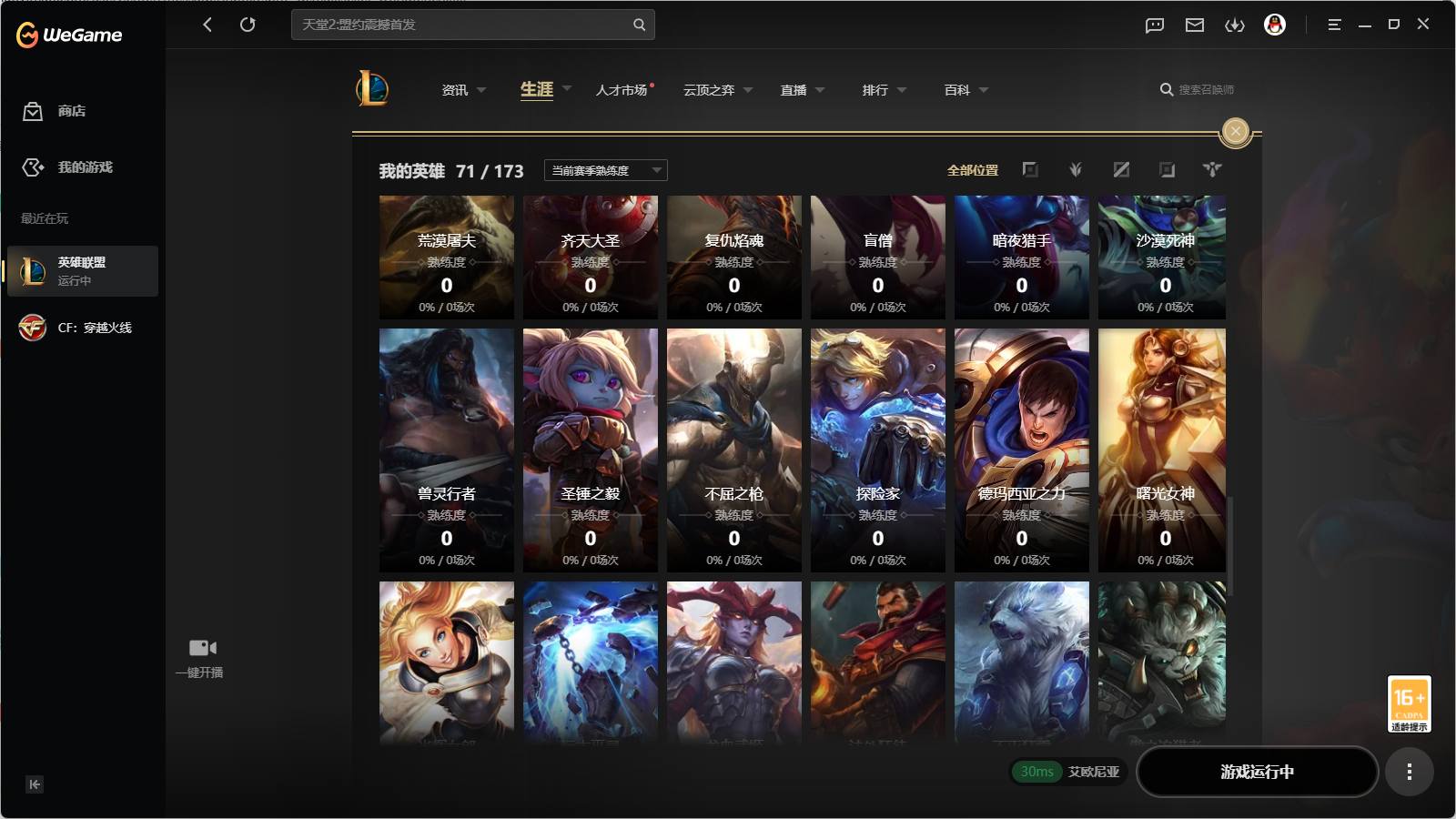The height and width of the screenshot is (819, 1456).
Task: Select the 沙漠死神 hero card
Action: tap(1162, 258)
